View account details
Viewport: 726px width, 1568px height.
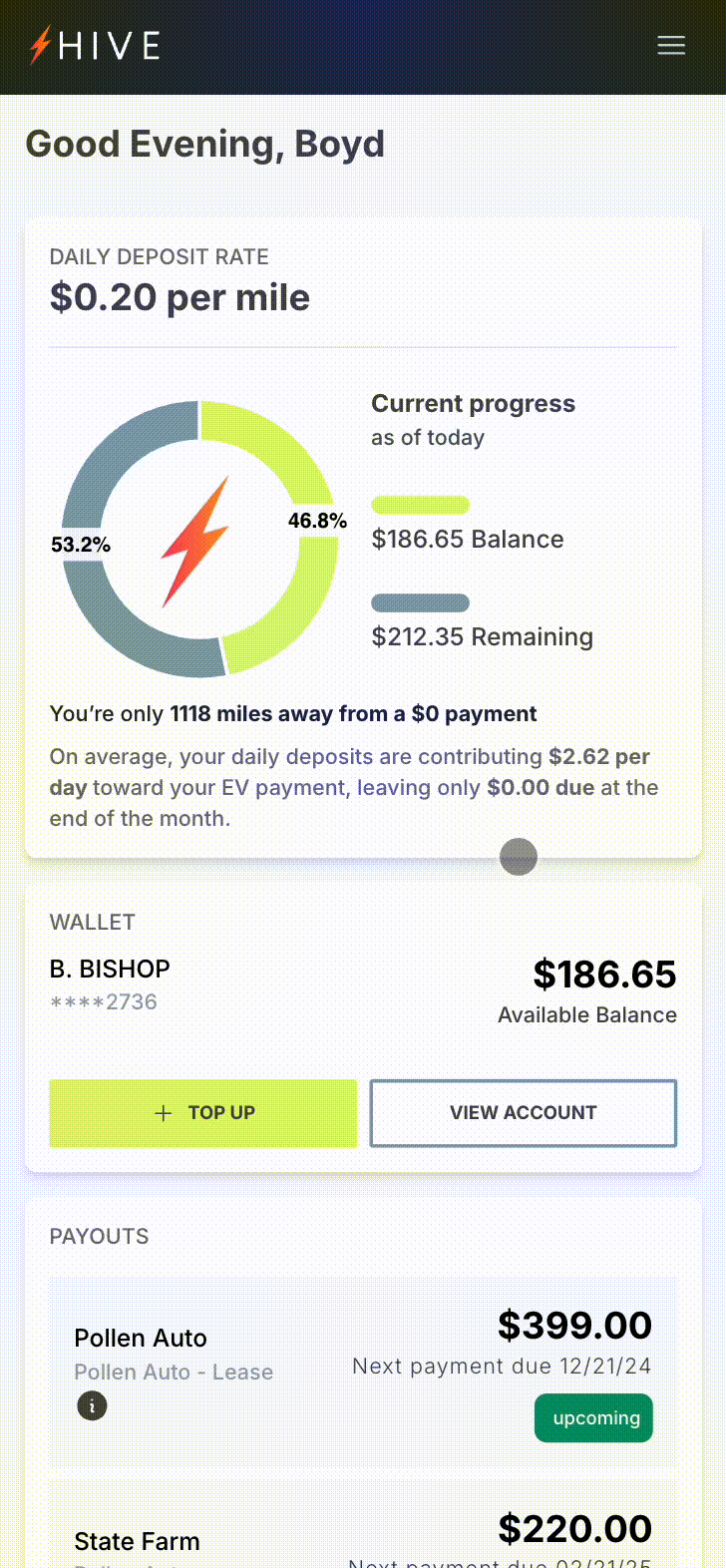(524, 1113)
